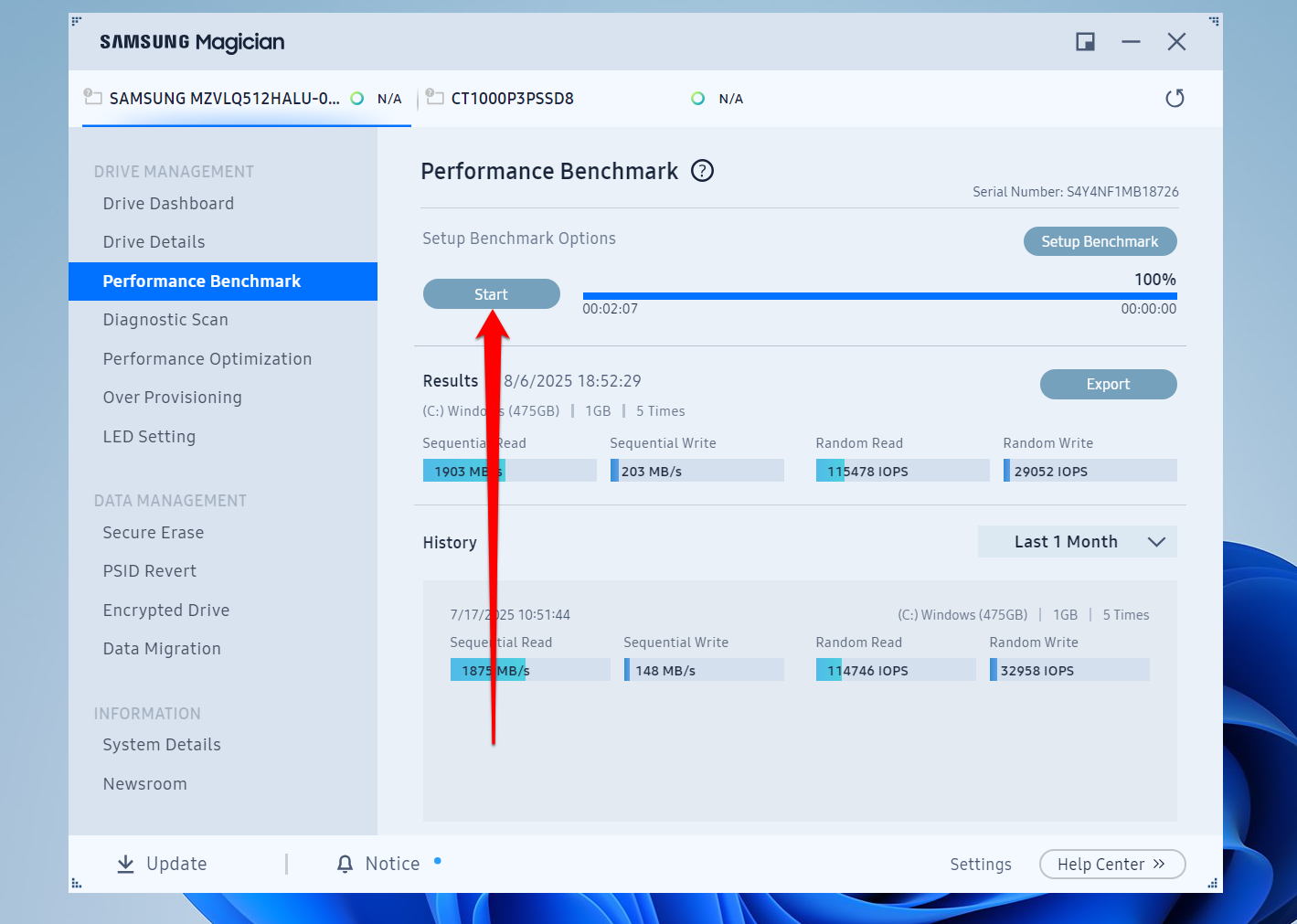The height and width of the screenshot is (924, 1297).
Task: Open Drive Details page
Action: coord(154,242)
